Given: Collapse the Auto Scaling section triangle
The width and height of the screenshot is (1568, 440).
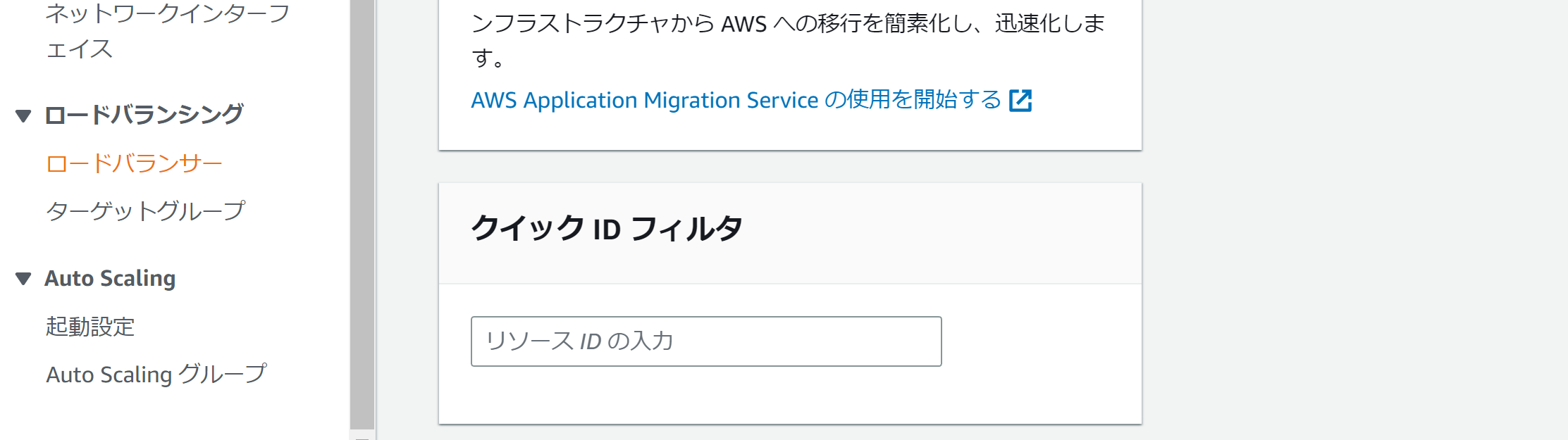Looking at the screenshot, I should (23, 279).
